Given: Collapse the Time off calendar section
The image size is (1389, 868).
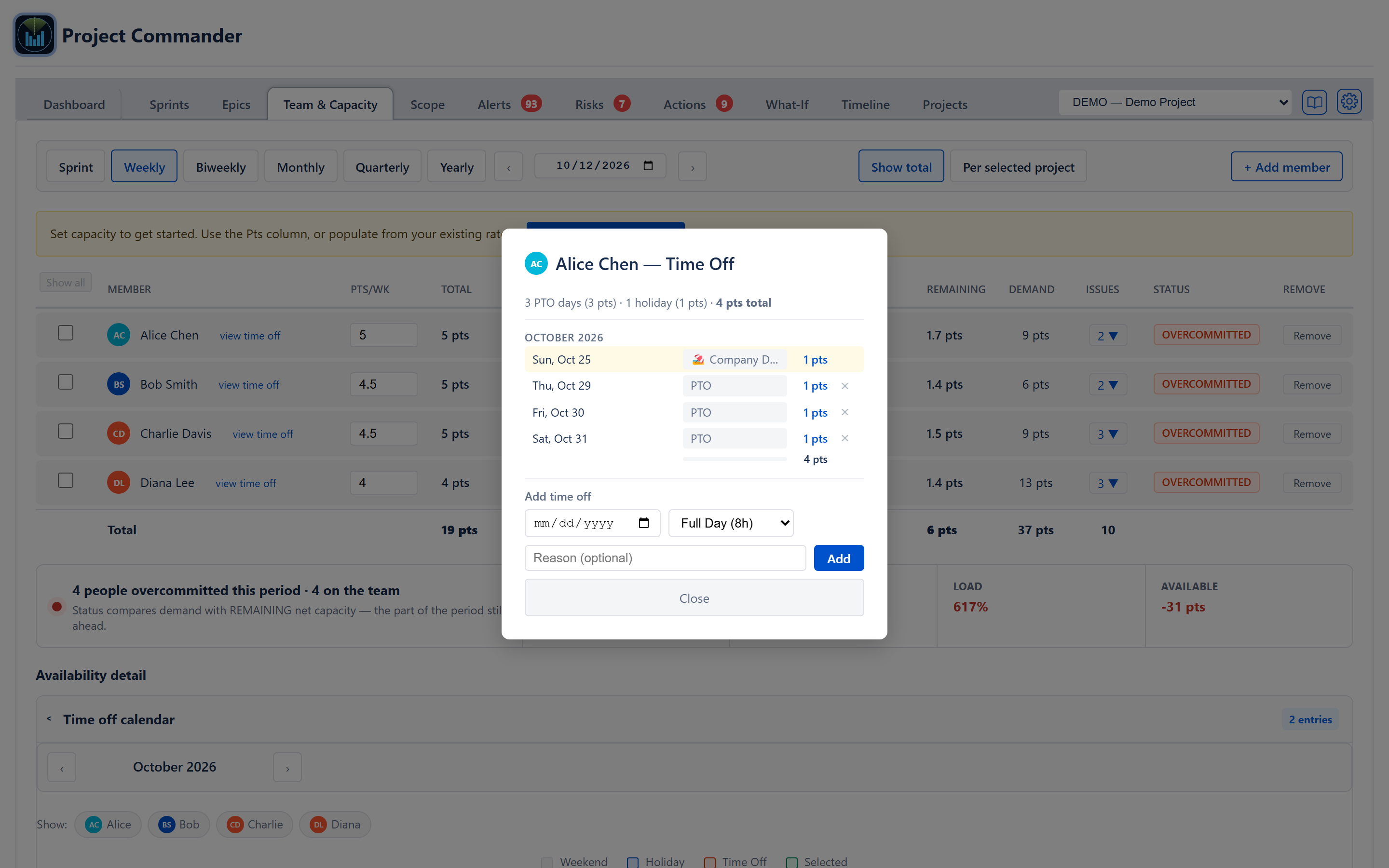Looking at the screenshot, I should click(x=49, y=719).
